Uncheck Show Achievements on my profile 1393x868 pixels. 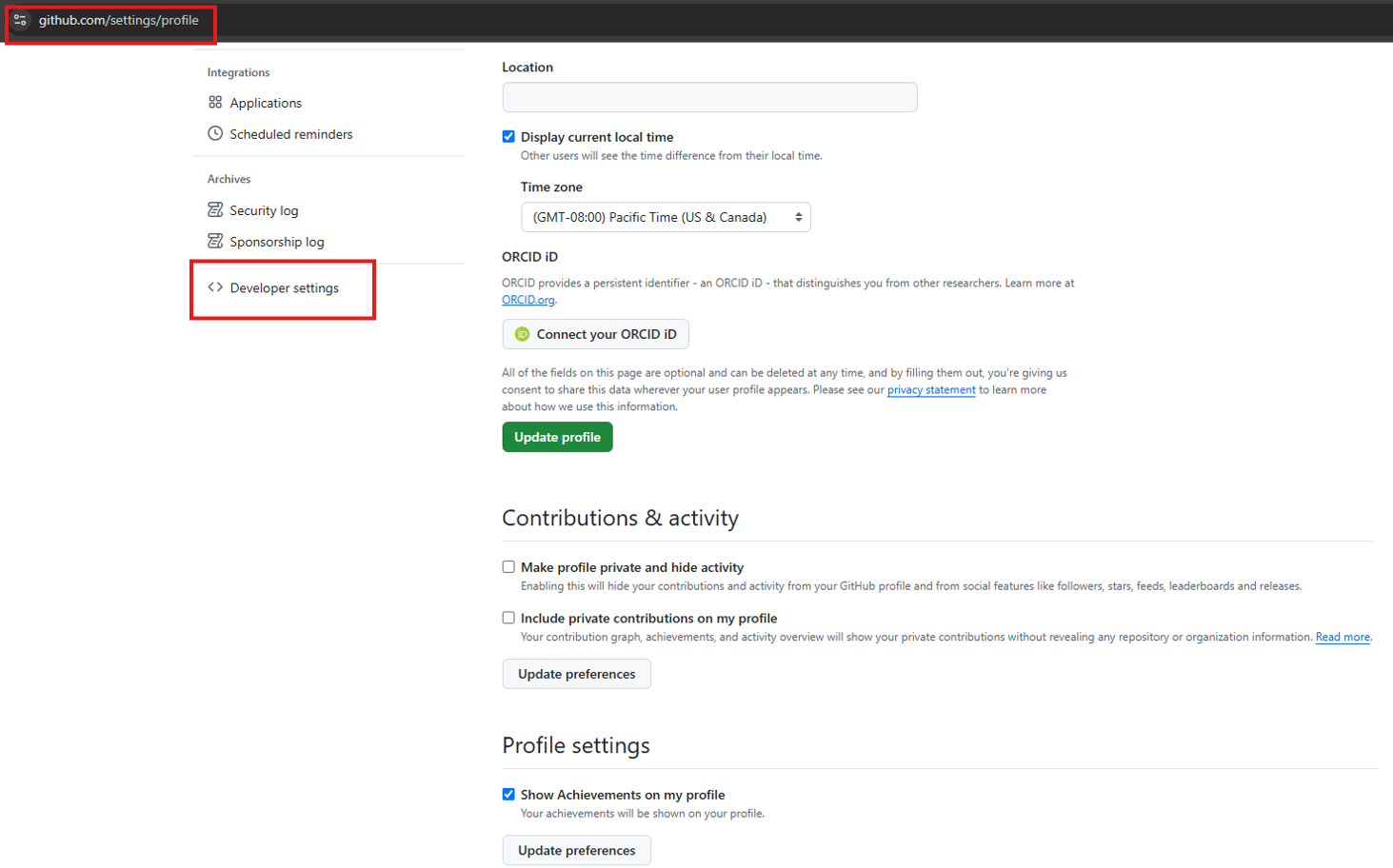(508, 795)
